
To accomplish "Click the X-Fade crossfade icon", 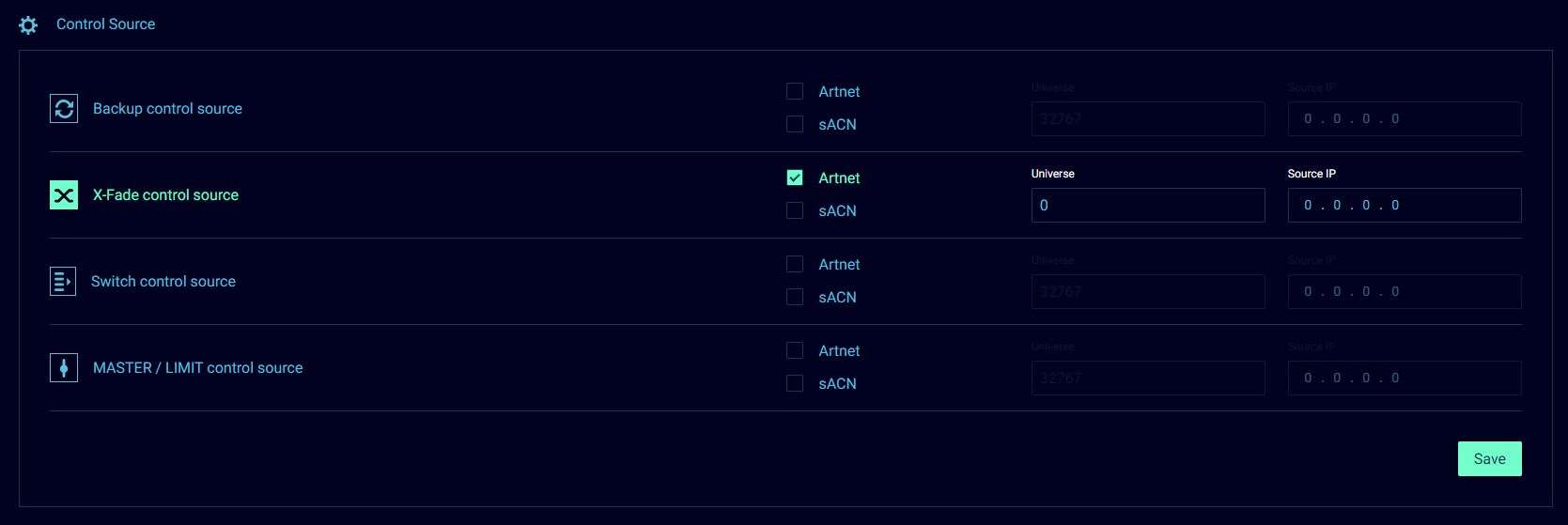I will (x=64, y=195).
